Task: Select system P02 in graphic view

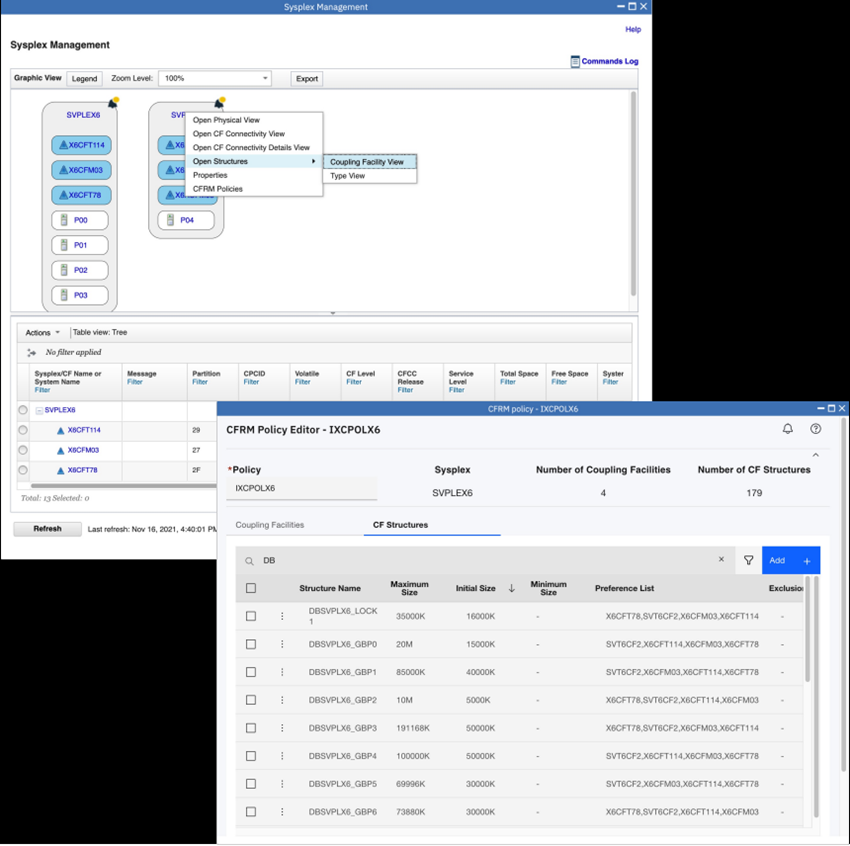Action: pyautogui.click(x=80, y=270)
